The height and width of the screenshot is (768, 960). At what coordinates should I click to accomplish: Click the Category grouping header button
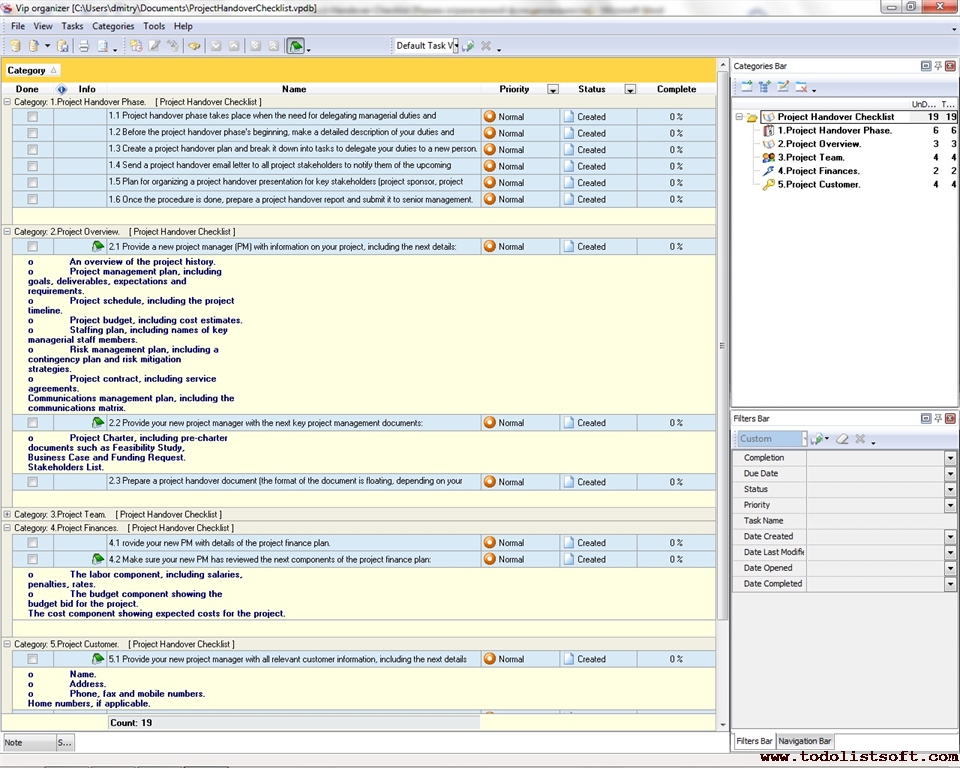tap(32, 70)
